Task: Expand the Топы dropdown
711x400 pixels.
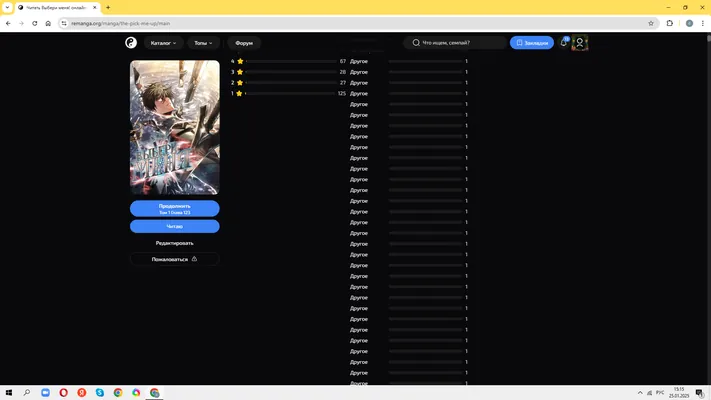Action: pyautogui.click(x=203, y=43)
